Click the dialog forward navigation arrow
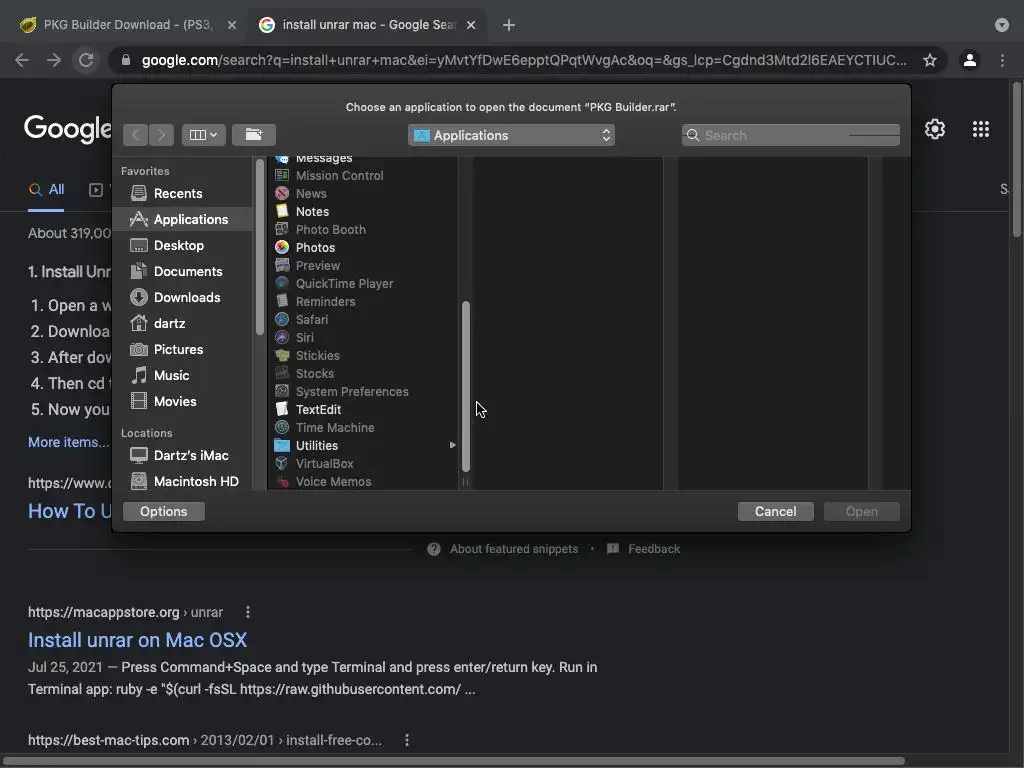The width and height of the screenshot is (1024, 768). point(161,135)
